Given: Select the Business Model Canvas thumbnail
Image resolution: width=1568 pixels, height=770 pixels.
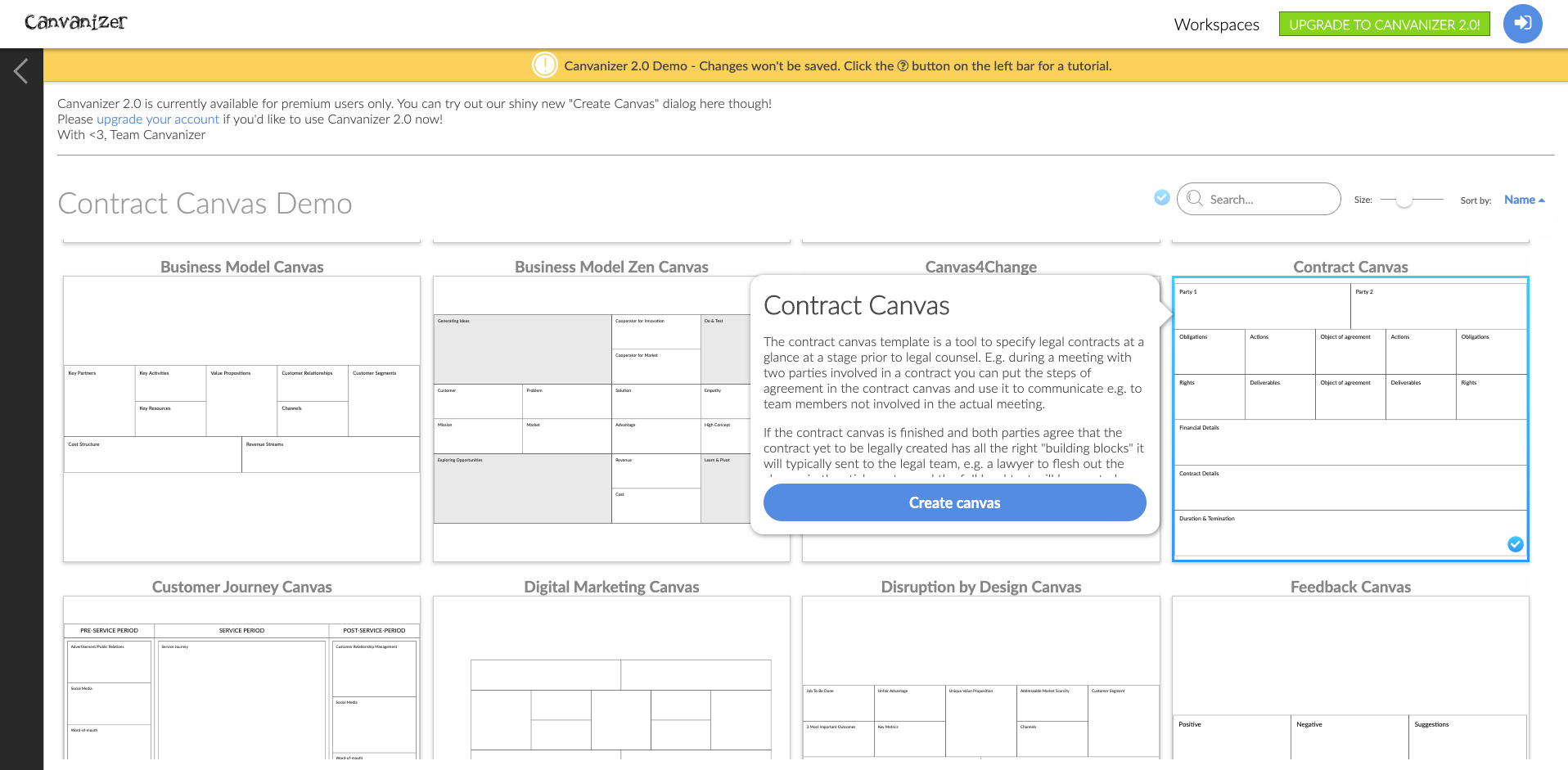Looking at the screenshot, I should pyautogui.click(x=241, y=418).
